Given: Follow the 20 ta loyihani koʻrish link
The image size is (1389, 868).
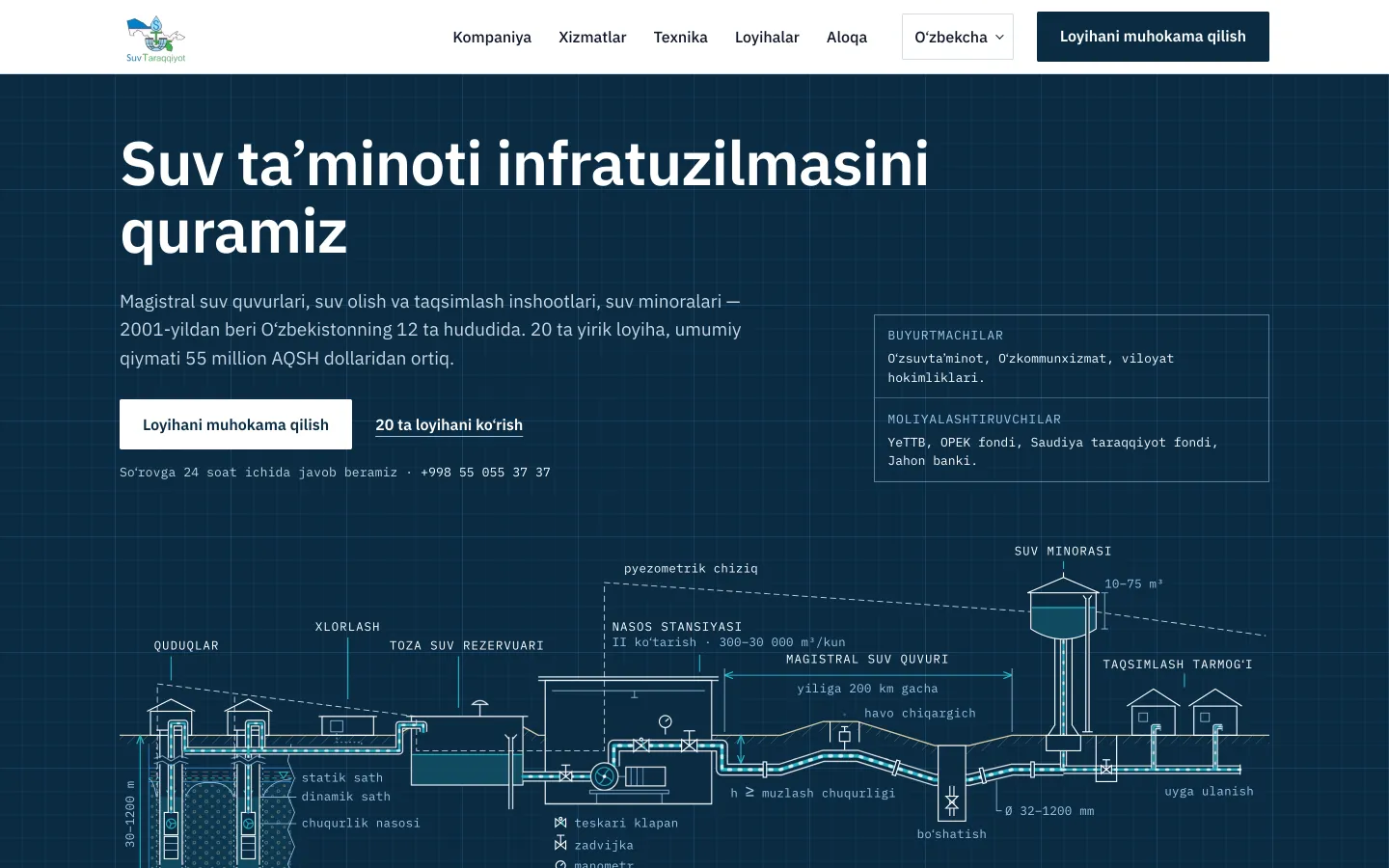Looking at the screenshot, I should pos(449,425).
